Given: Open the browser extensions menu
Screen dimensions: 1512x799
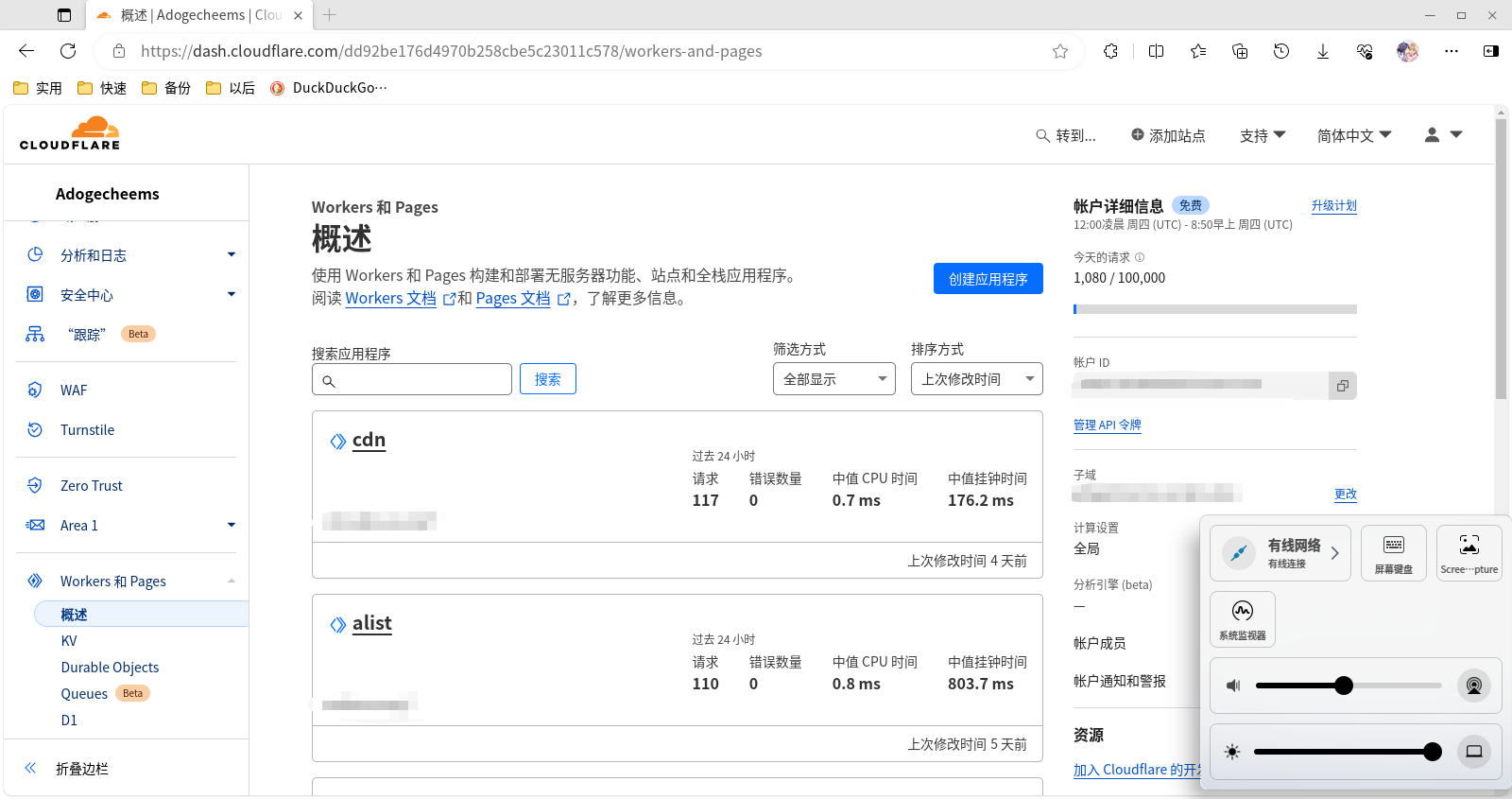Looking at the screenshot, I should click(x=1110, y=51).
